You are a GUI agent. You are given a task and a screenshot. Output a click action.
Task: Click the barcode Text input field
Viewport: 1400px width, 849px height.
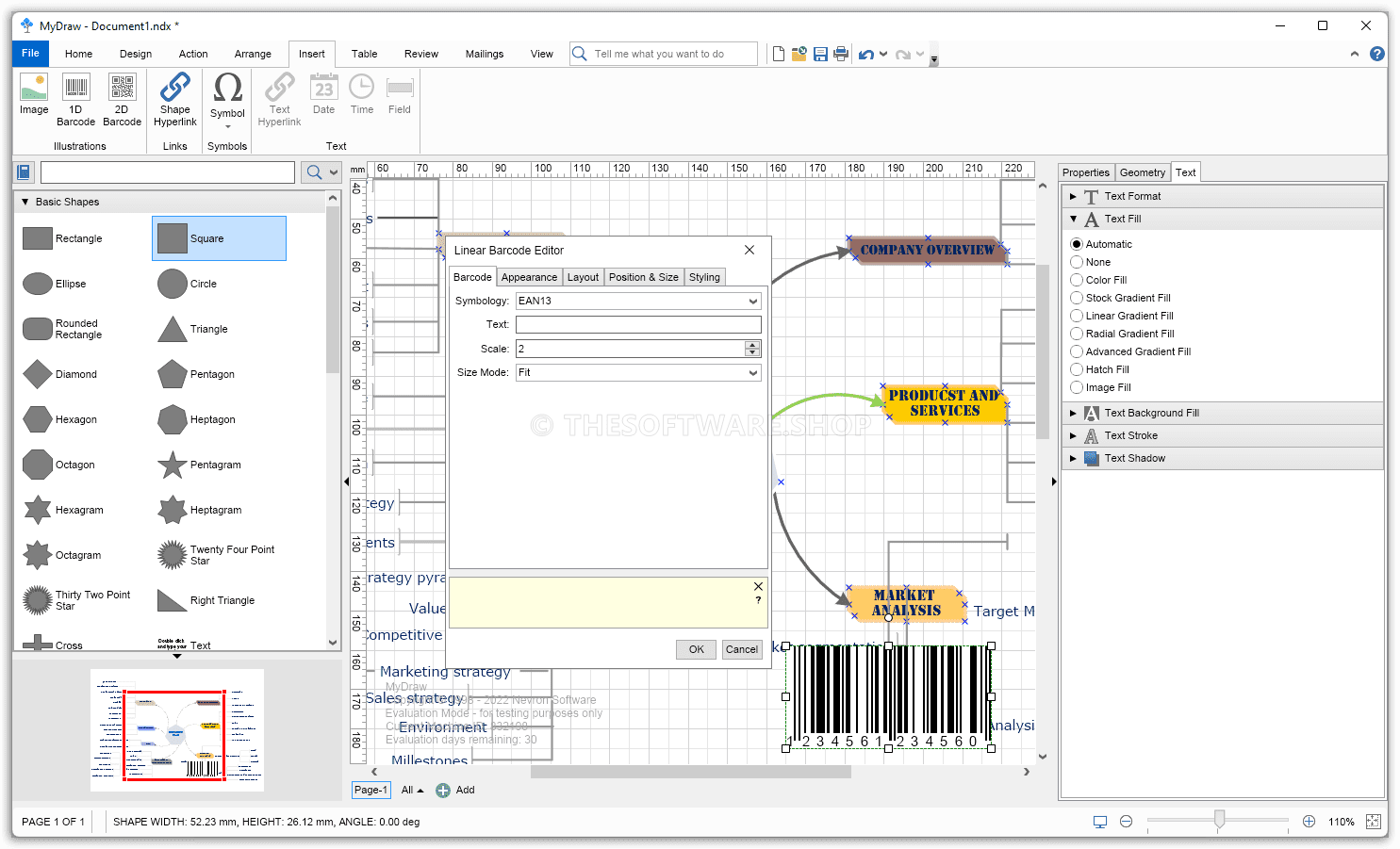click(x=638, y=324)
